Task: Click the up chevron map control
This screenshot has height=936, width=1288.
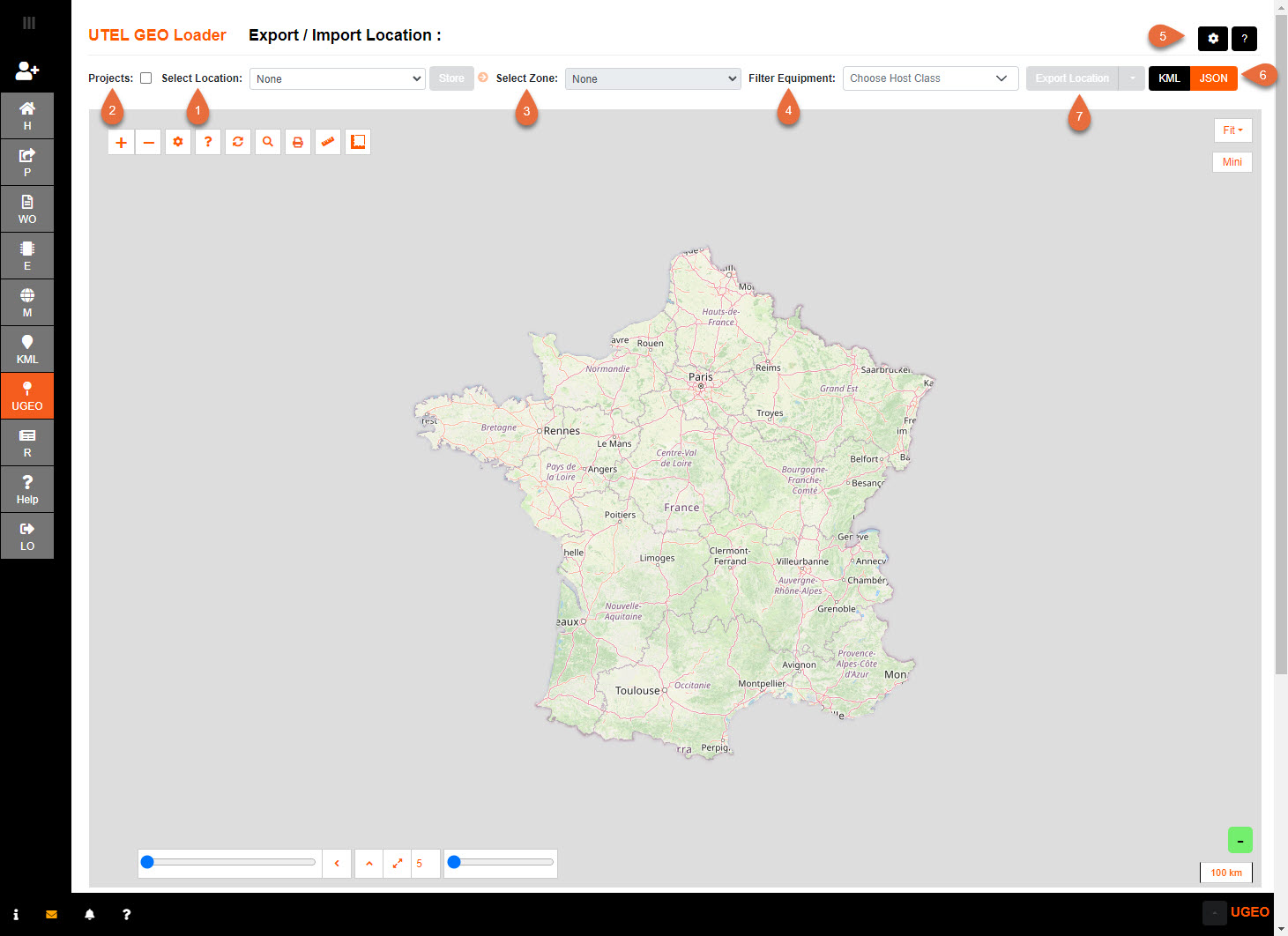Action: (x=369, y=864)
